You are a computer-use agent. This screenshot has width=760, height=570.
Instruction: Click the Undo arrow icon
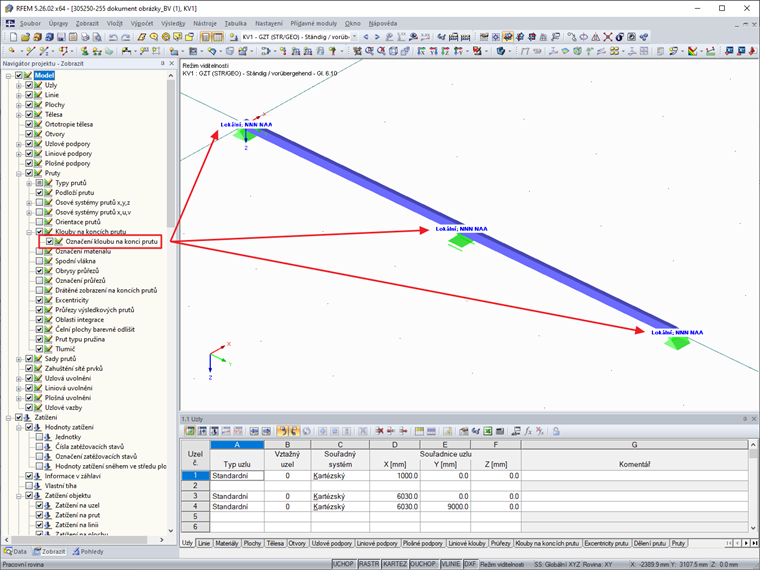coord(113,37)
